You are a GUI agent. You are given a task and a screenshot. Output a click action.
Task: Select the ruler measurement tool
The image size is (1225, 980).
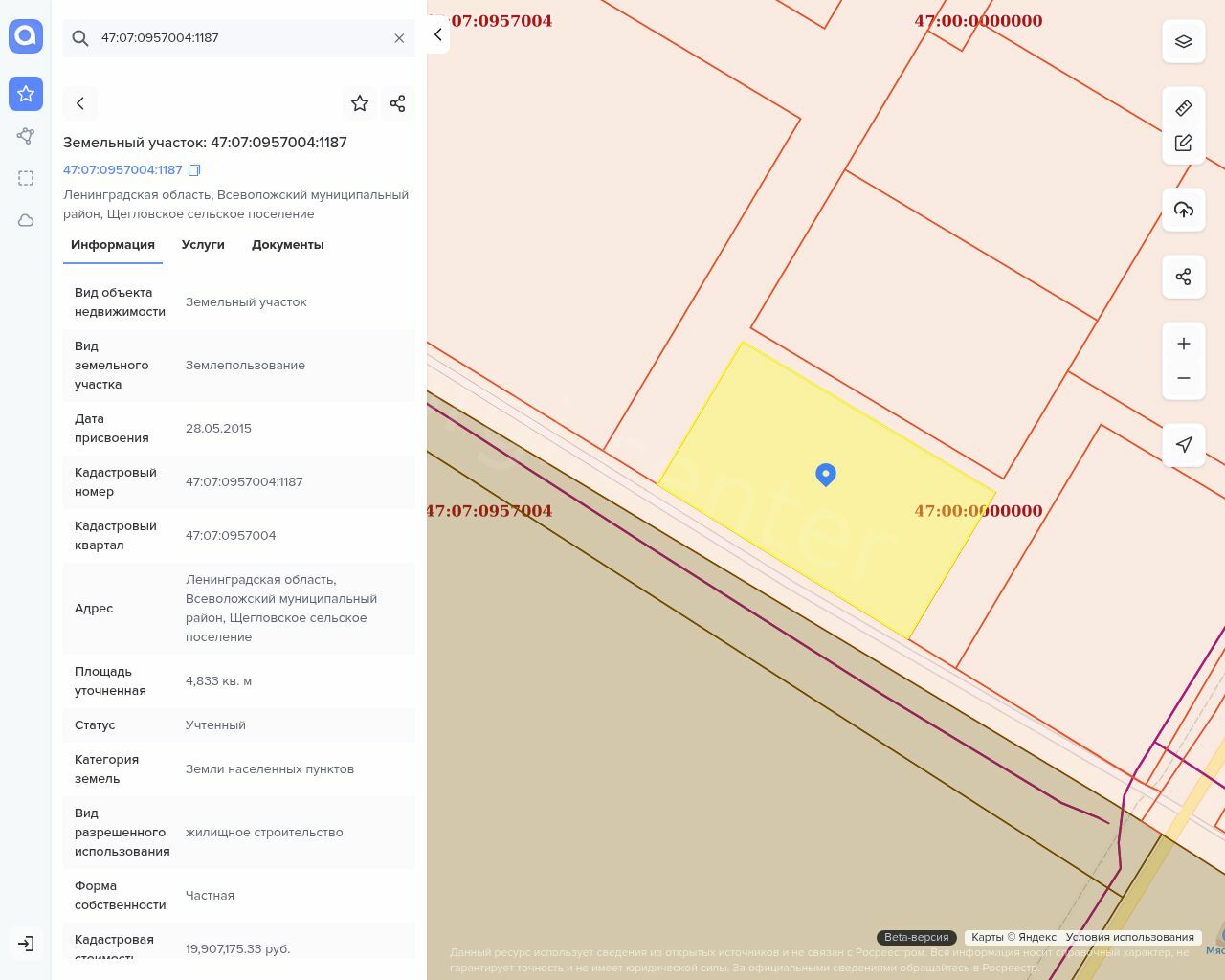(1183, 108)
